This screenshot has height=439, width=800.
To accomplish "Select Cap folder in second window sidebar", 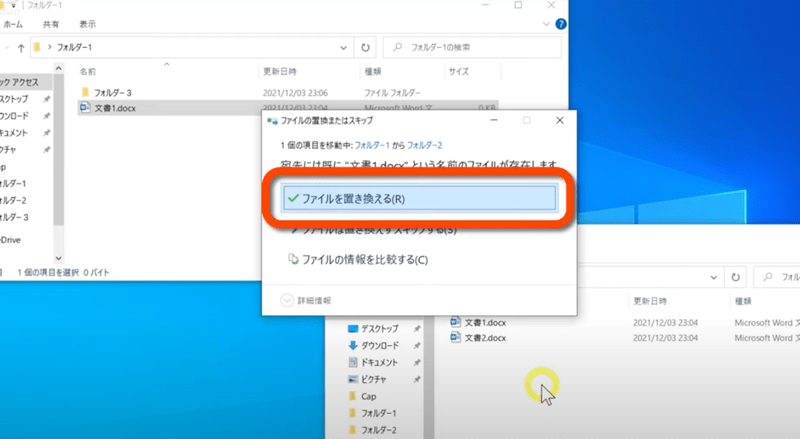I will pos(368,396).
